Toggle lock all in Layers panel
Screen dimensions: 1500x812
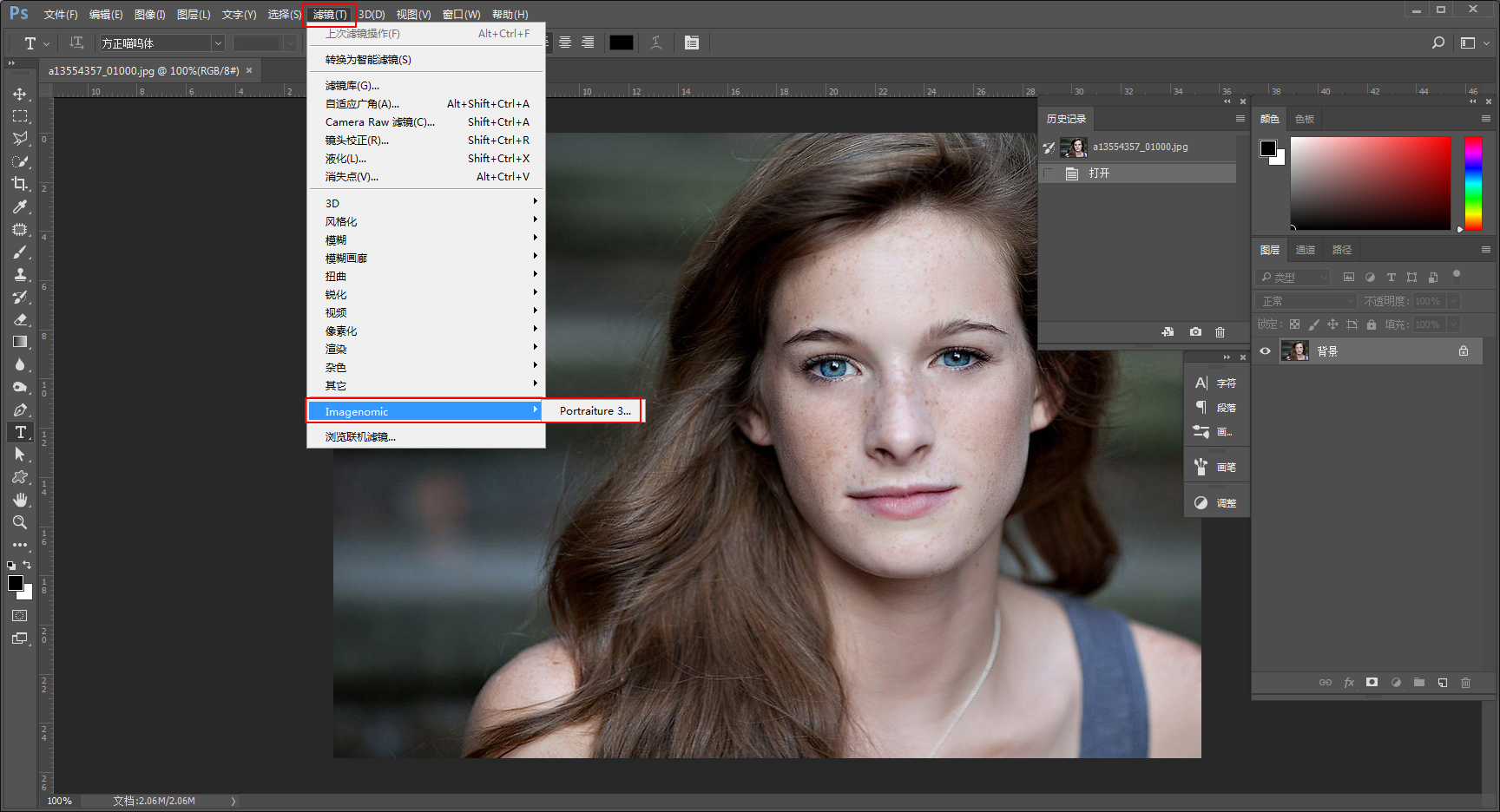(x=1372, y=324)
